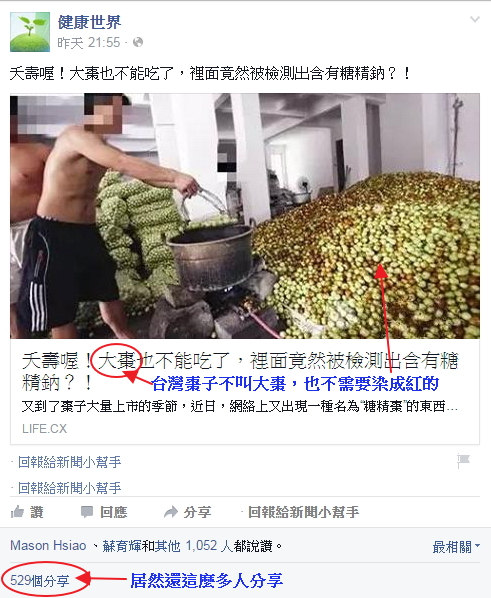Screen dimensions: 491x598
Task: Open the 健康世界 page profile picture
Action: click(30, 32)
